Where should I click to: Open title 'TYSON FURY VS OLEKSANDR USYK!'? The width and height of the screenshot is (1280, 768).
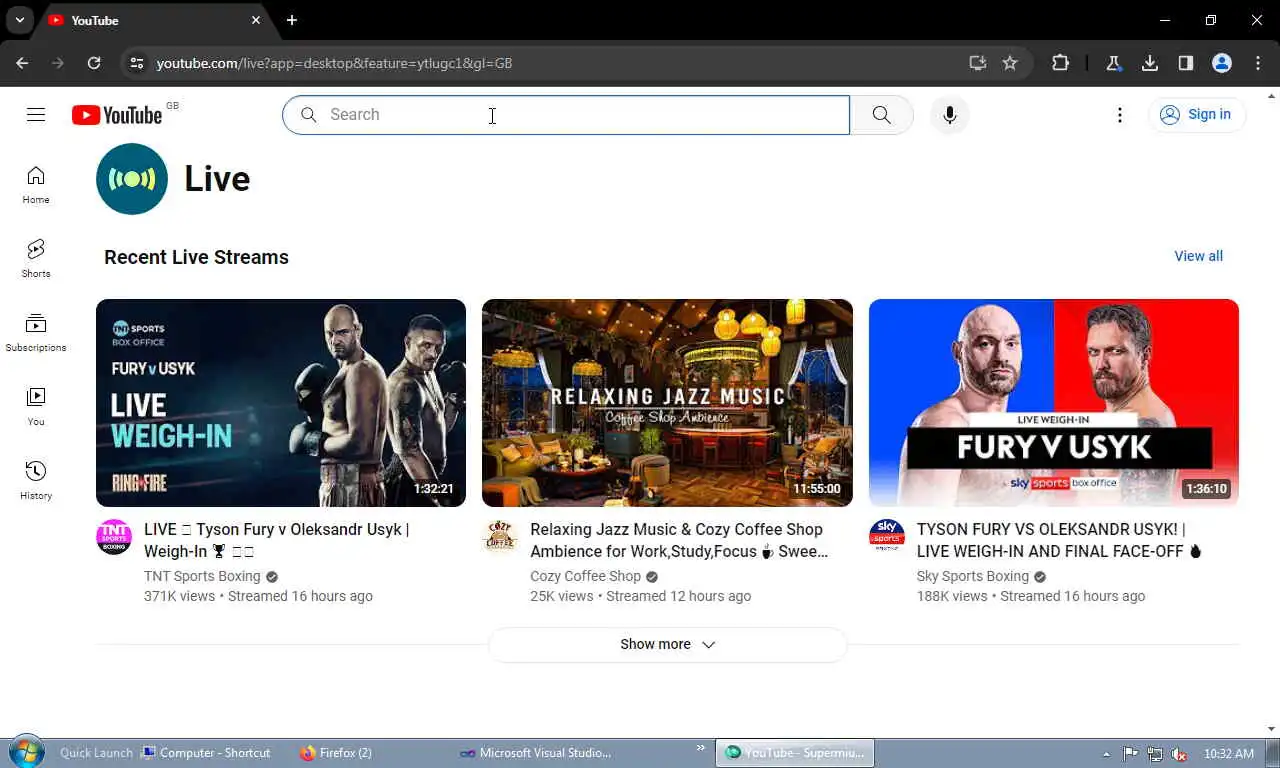pos(1060,540)
